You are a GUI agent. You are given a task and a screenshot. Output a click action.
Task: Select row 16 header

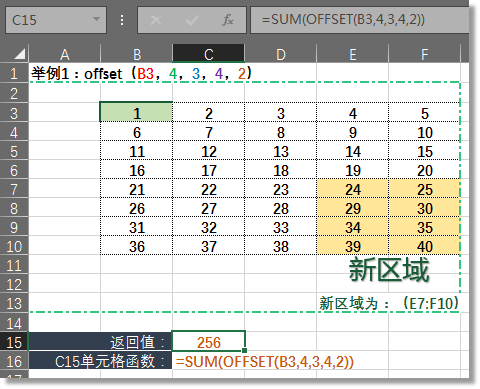[x=14, y=361]
